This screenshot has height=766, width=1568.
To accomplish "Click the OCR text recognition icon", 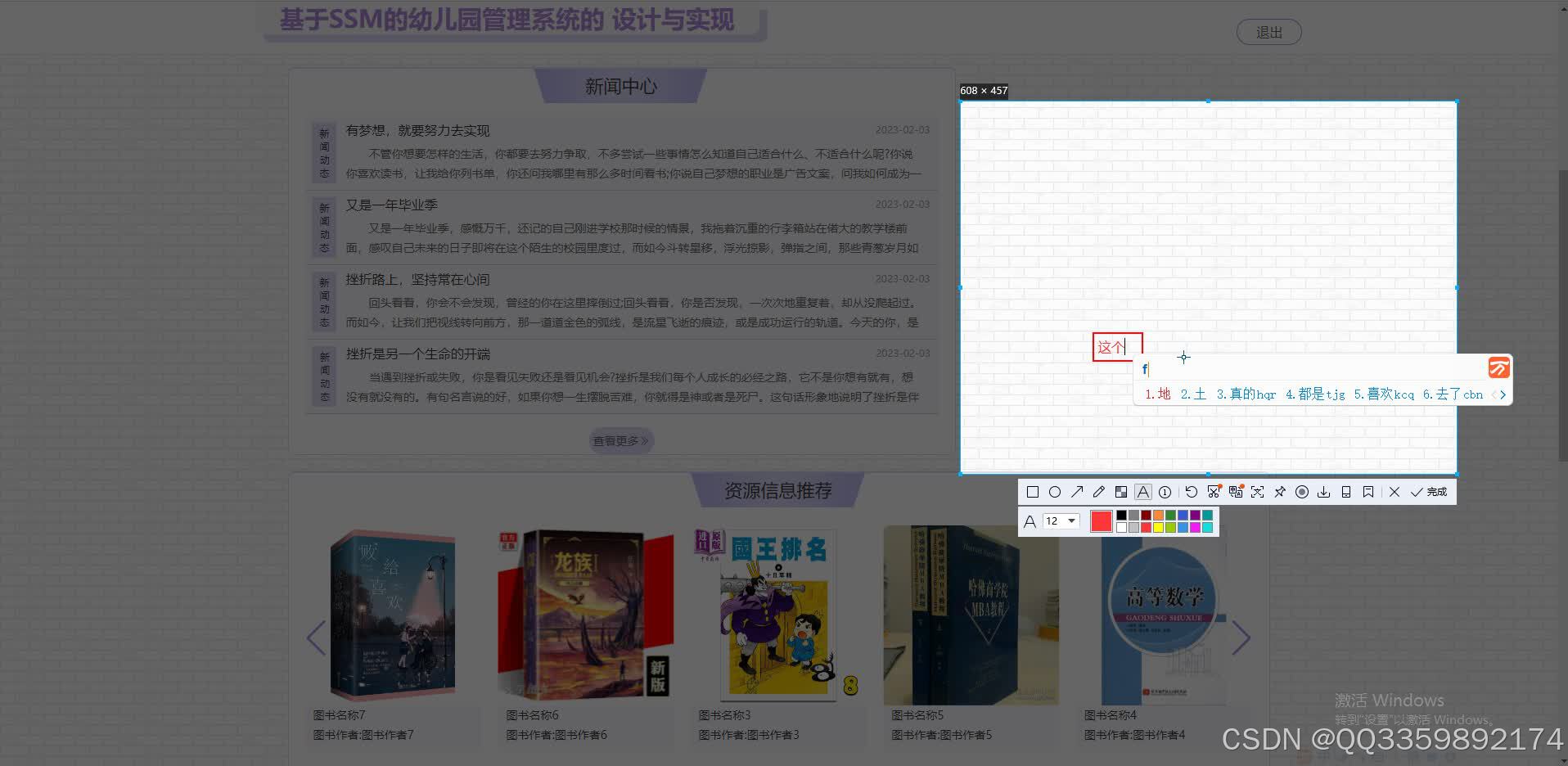I will tap(1257, 492).
